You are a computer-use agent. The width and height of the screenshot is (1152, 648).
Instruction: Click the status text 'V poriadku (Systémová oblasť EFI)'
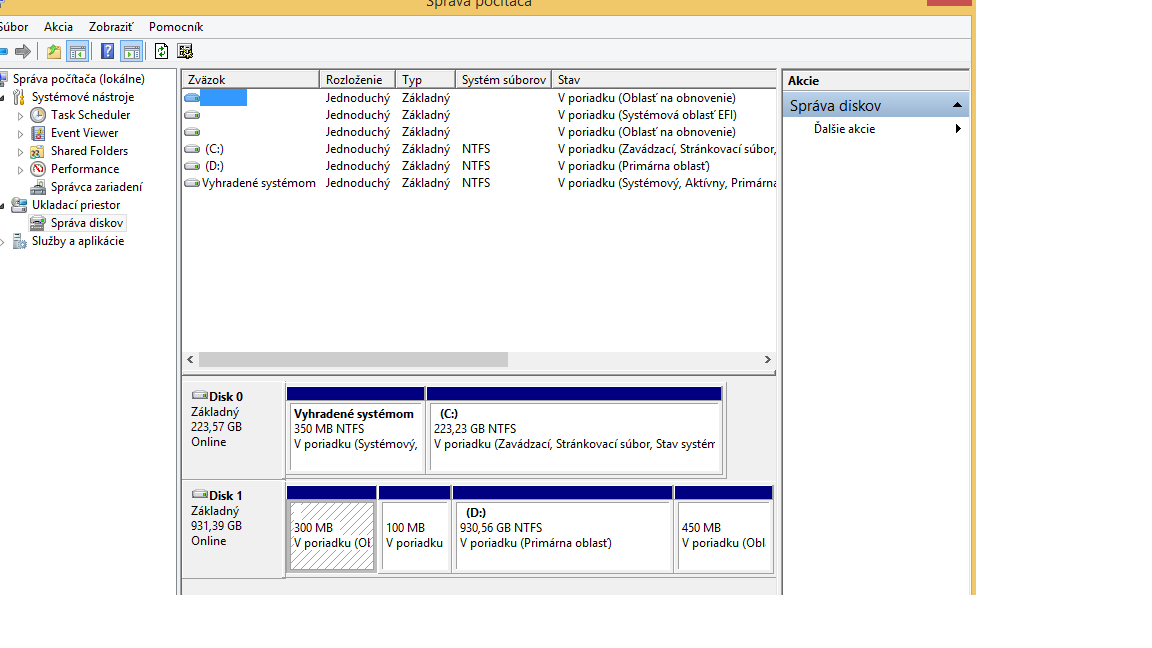pos(647,115)
